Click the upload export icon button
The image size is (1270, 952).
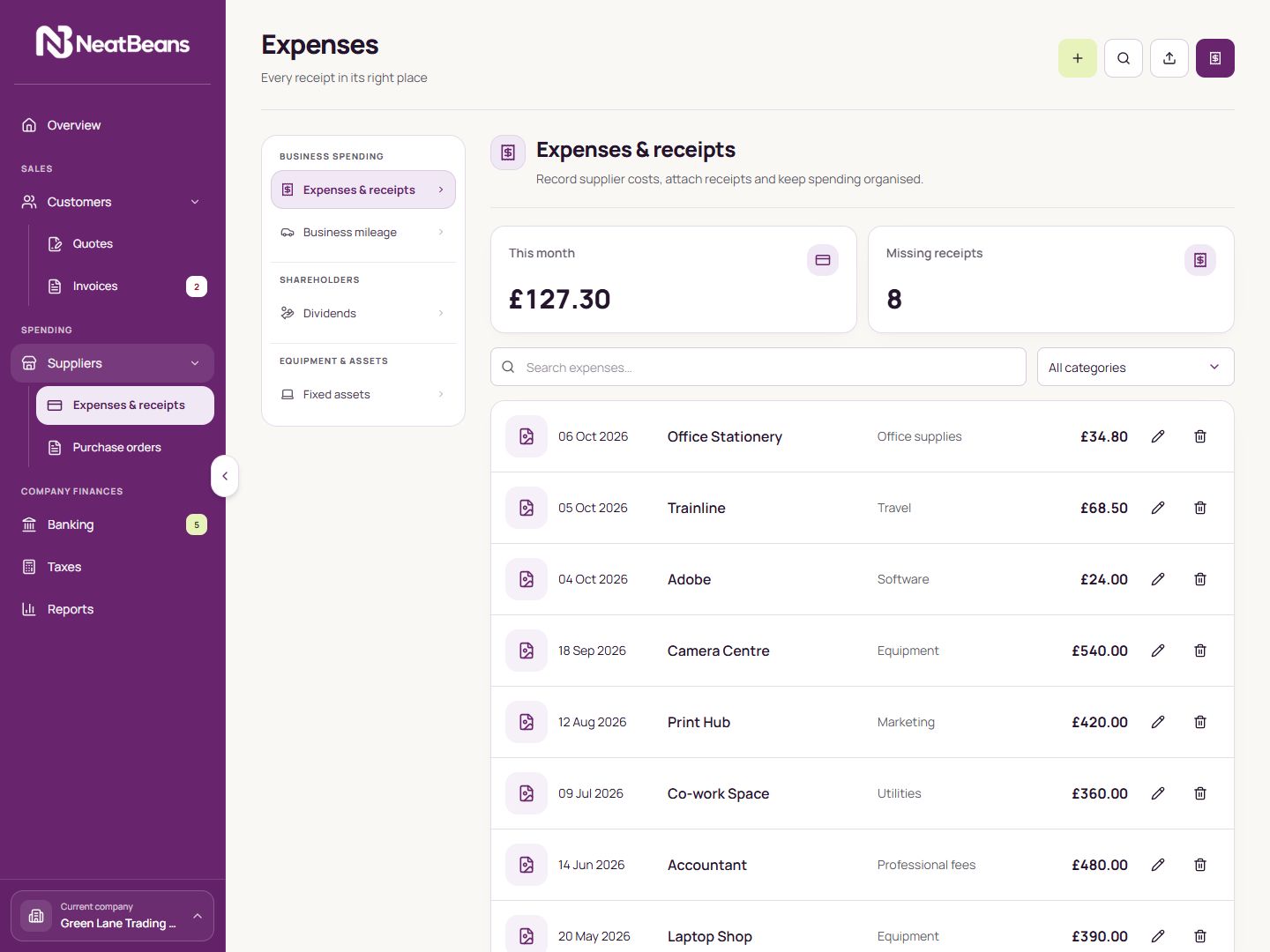tap(1169, 58)
